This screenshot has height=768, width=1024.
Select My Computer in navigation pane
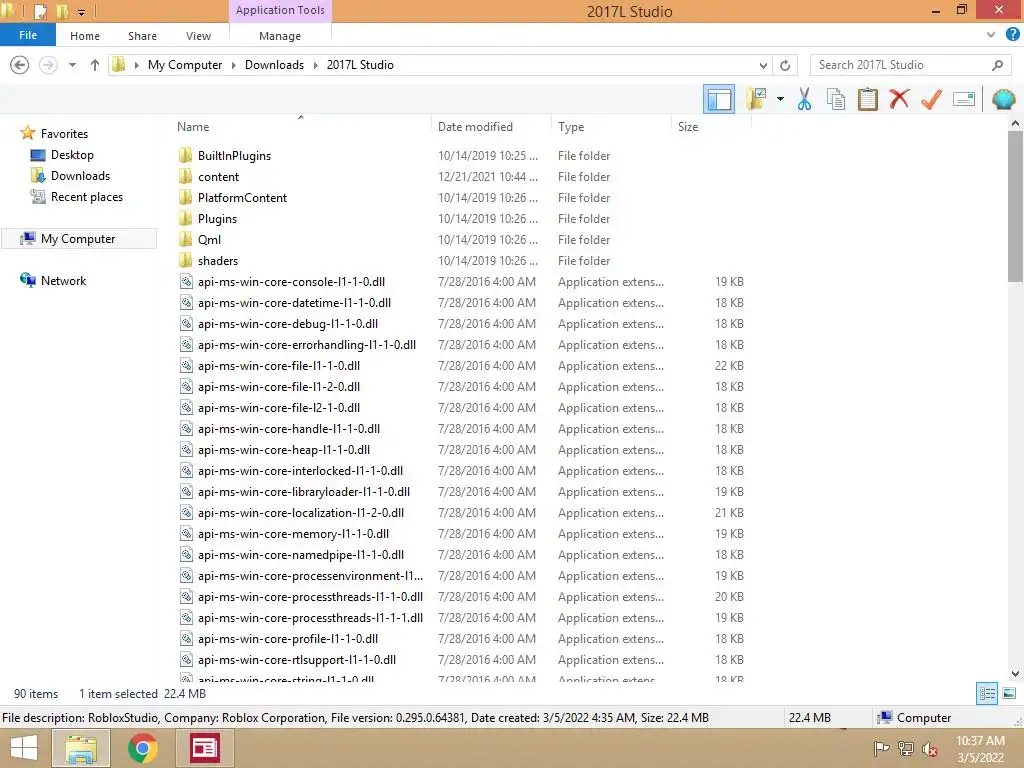coord(78,239)
